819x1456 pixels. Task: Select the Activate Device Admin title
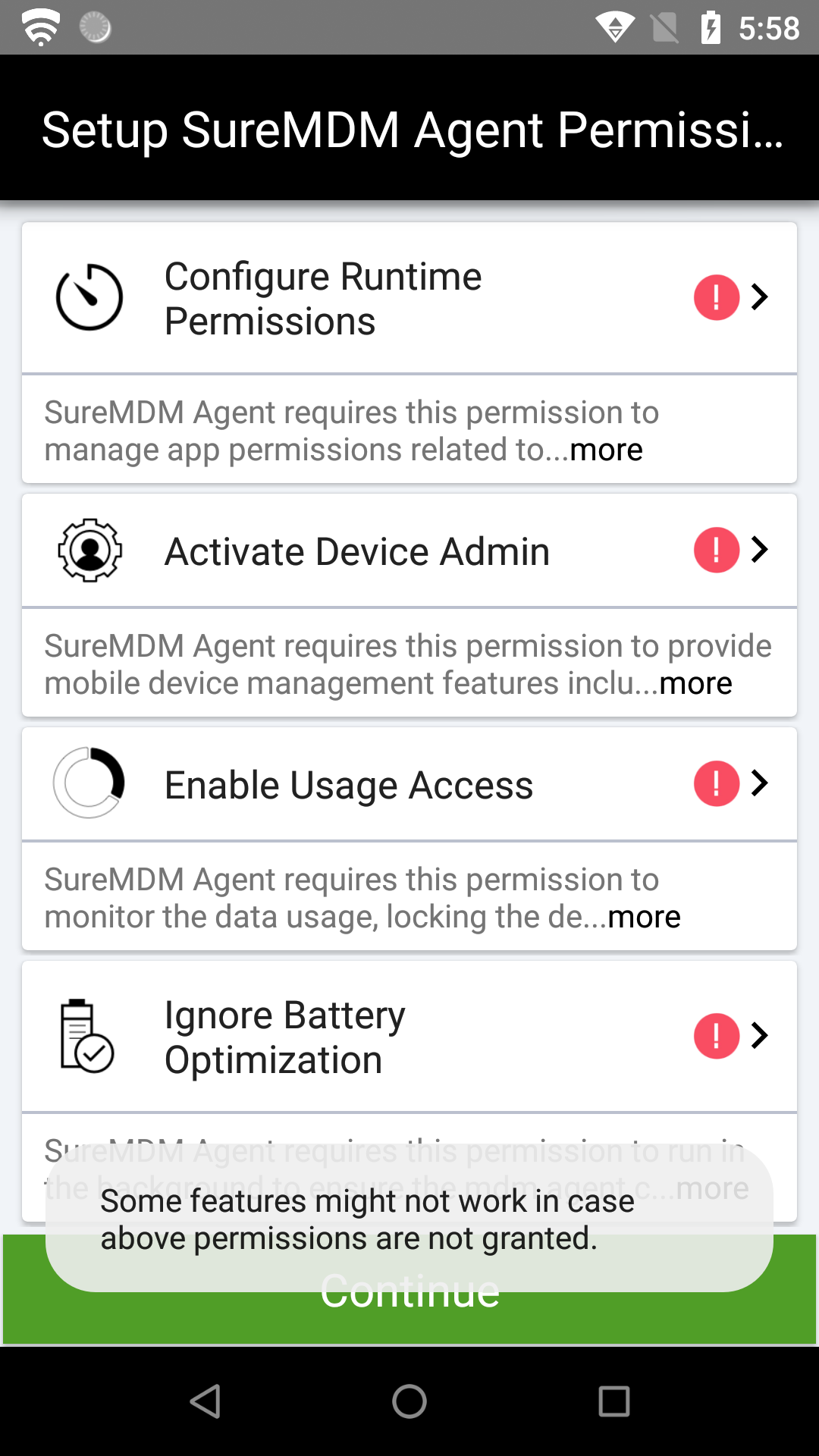(357, 551)
